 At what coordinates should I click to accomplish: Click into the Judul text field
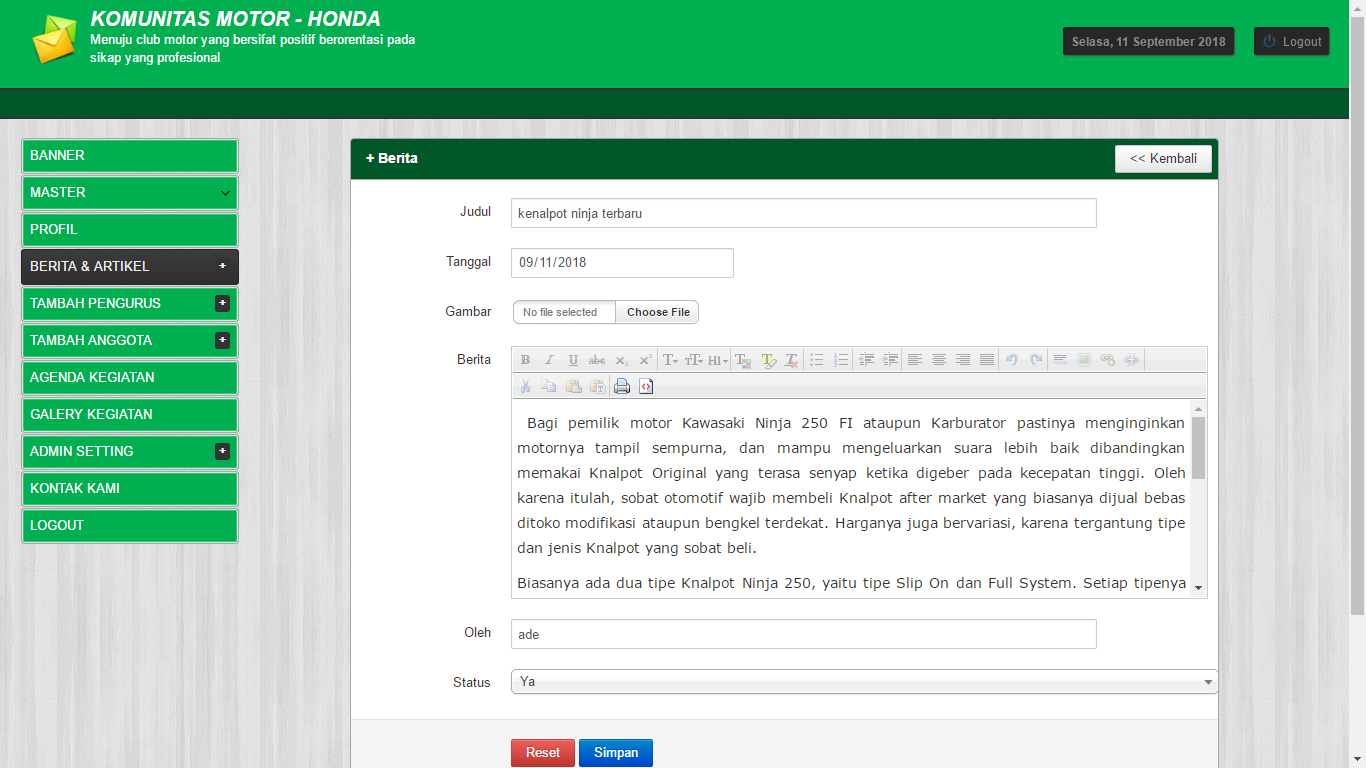pos(803,213)
